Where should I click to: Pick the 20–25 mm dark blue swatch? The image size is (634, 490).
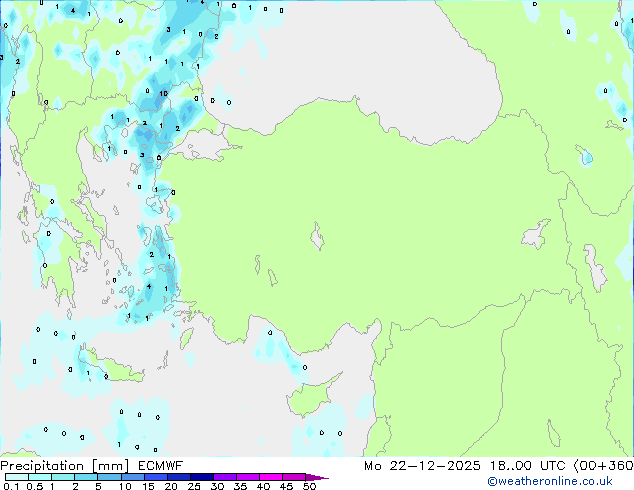click(x=178, y=477)
